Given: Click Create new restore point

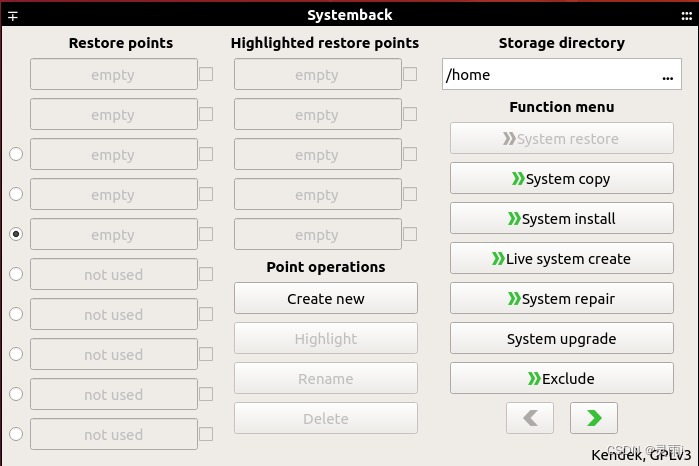Looking at the screenshot, I should click(x=326, y=299).
